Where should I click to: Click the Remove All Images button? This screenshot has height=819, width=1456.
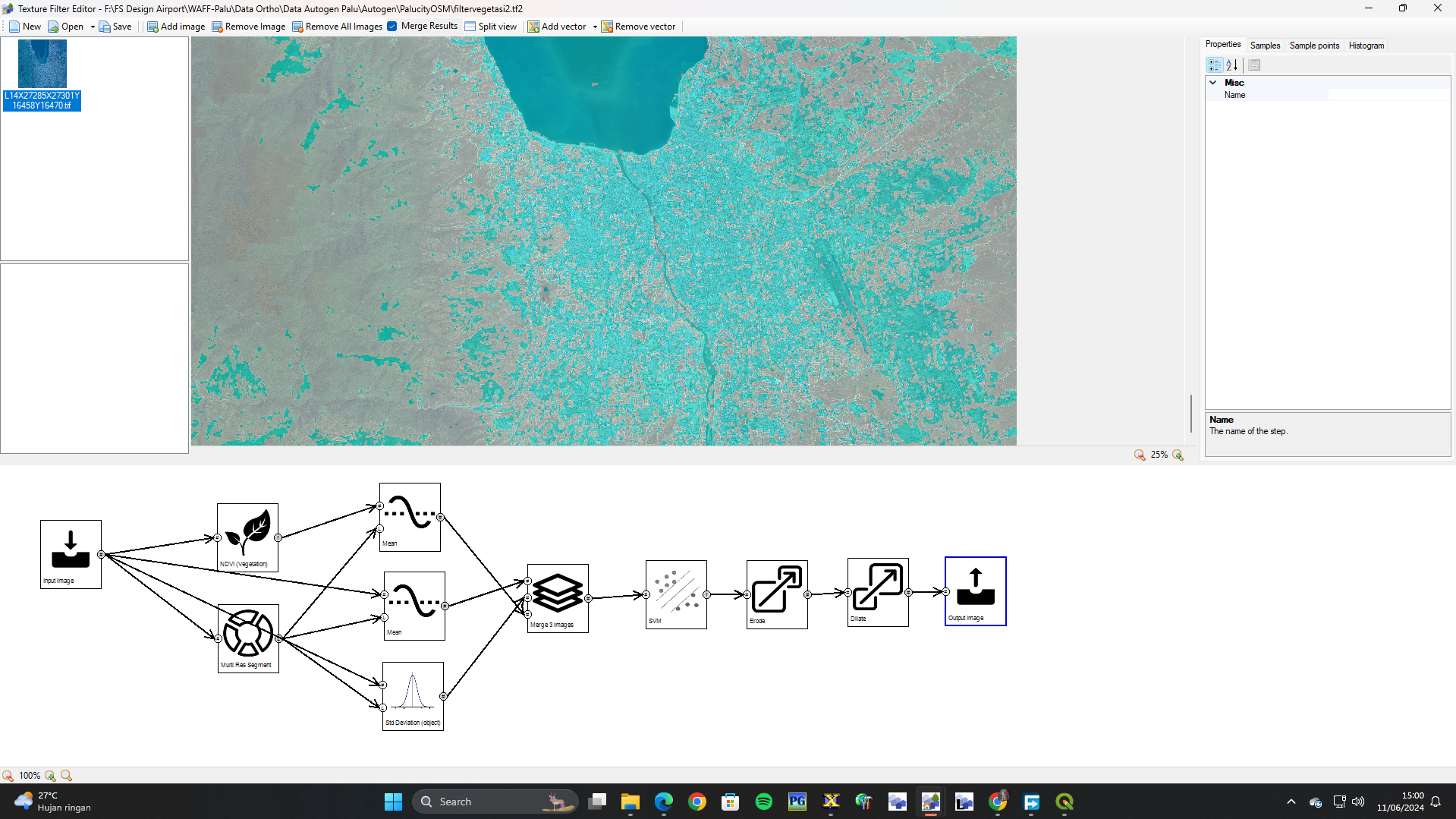click(337, 26)
